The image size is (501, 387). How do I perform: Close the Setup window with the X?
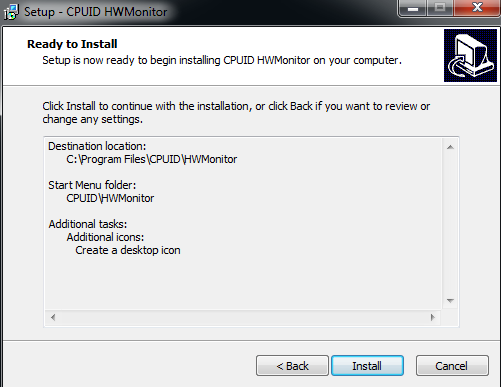[x=477, y=8]
